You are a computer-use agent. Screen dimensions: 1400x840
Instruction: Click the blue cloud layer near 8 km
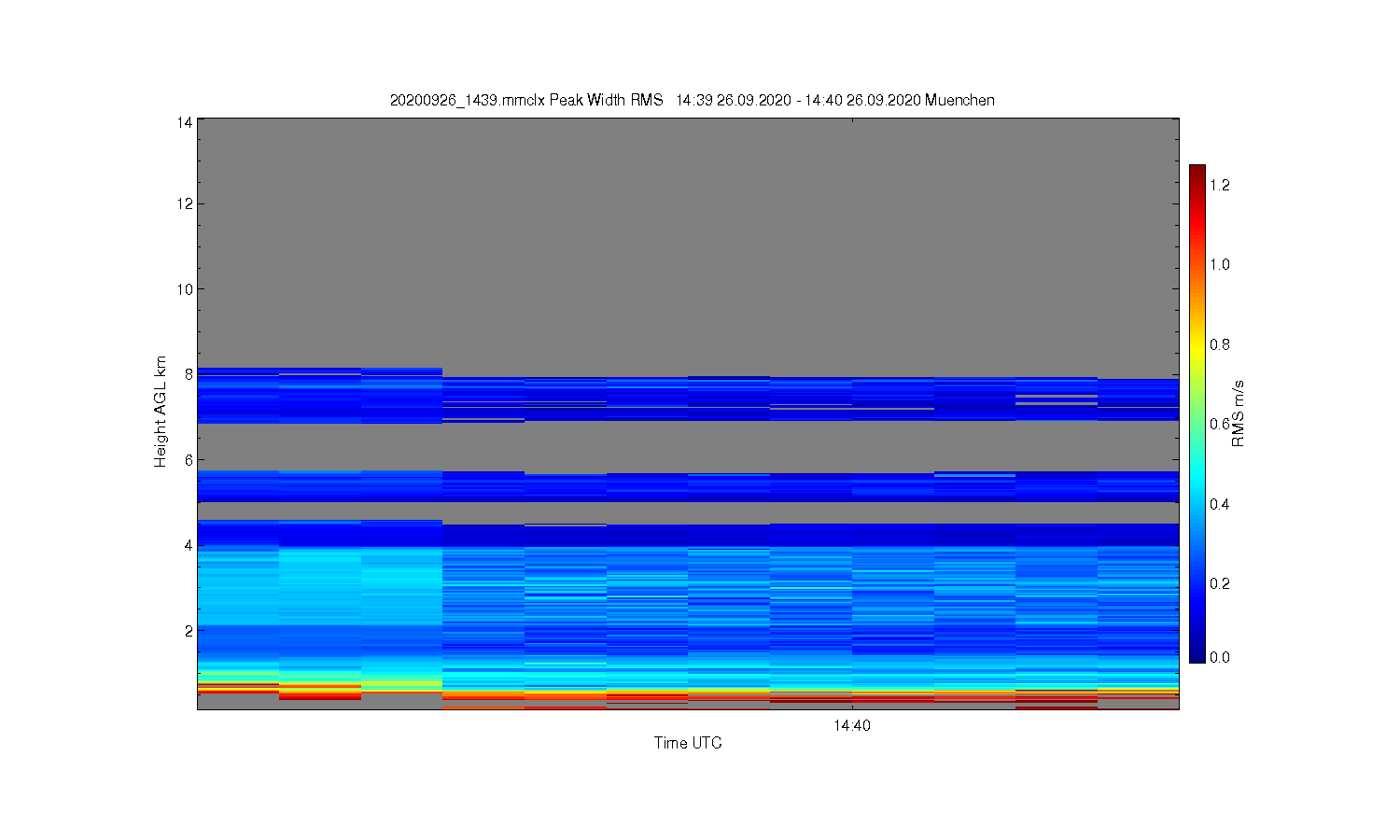tap(688, 399)
